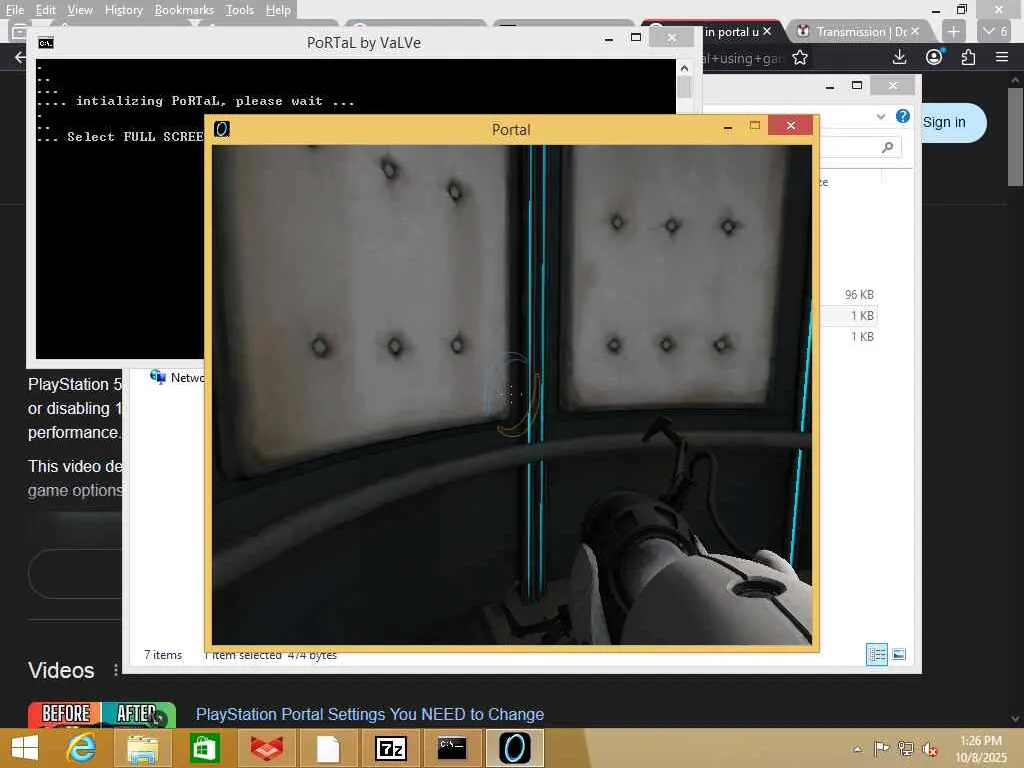Open 7-Zip from the taskbar
The height and width of the screenshot is (768, 1024).
(x=391, y=748)
